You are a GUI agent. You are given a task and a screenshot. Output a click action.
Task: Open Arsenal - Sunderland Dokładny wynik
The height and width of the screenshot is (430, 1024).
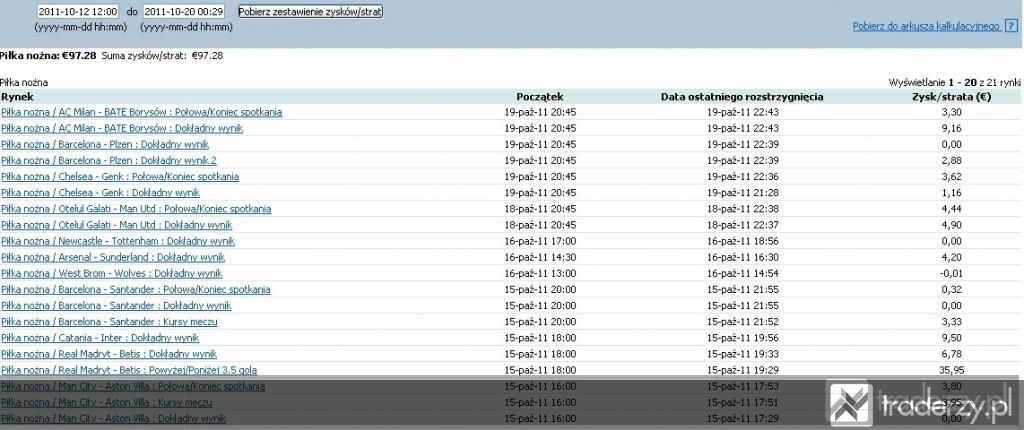pos(113,257)
